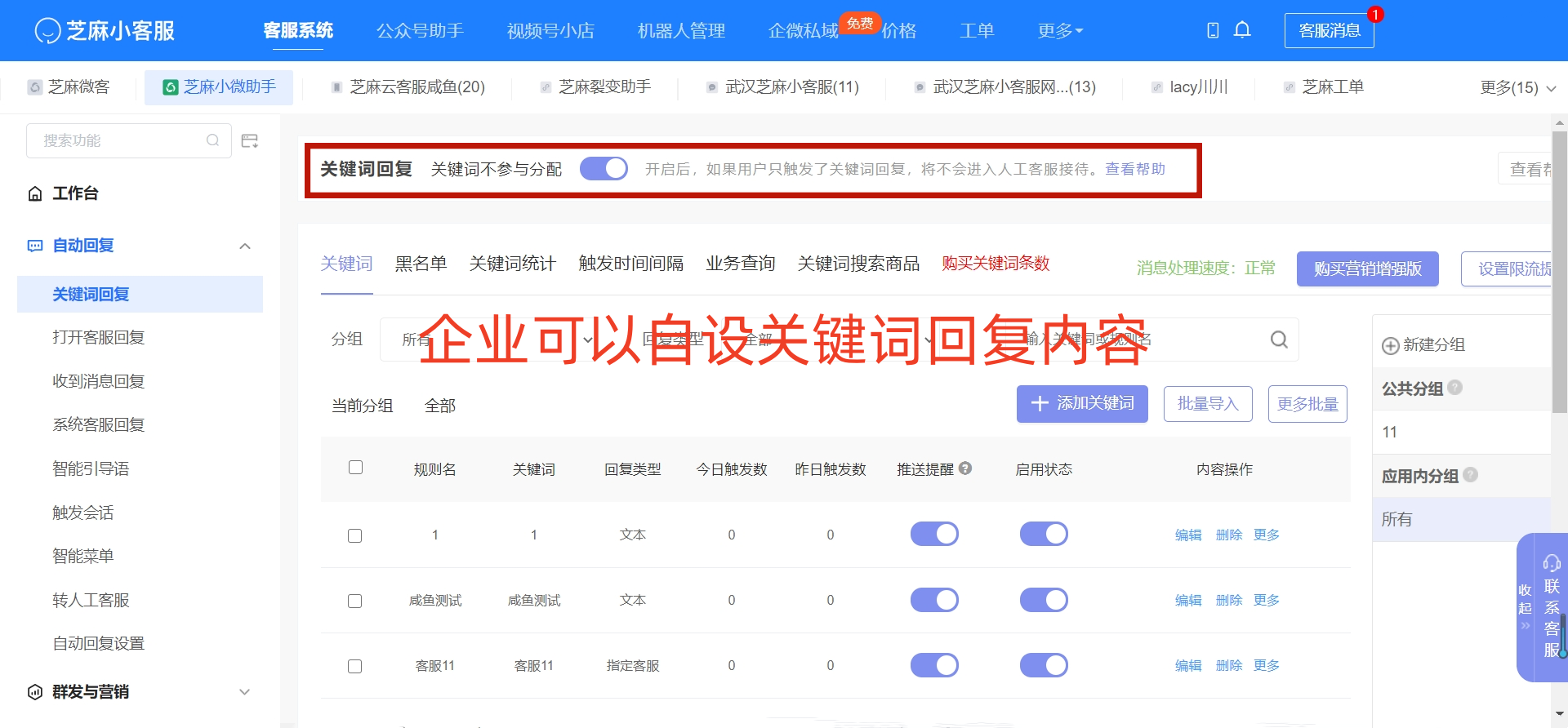The height and width of the screenshot is (728, 1568).
Task: Click 删除 for rule 1
Action: click(1229, 535)
